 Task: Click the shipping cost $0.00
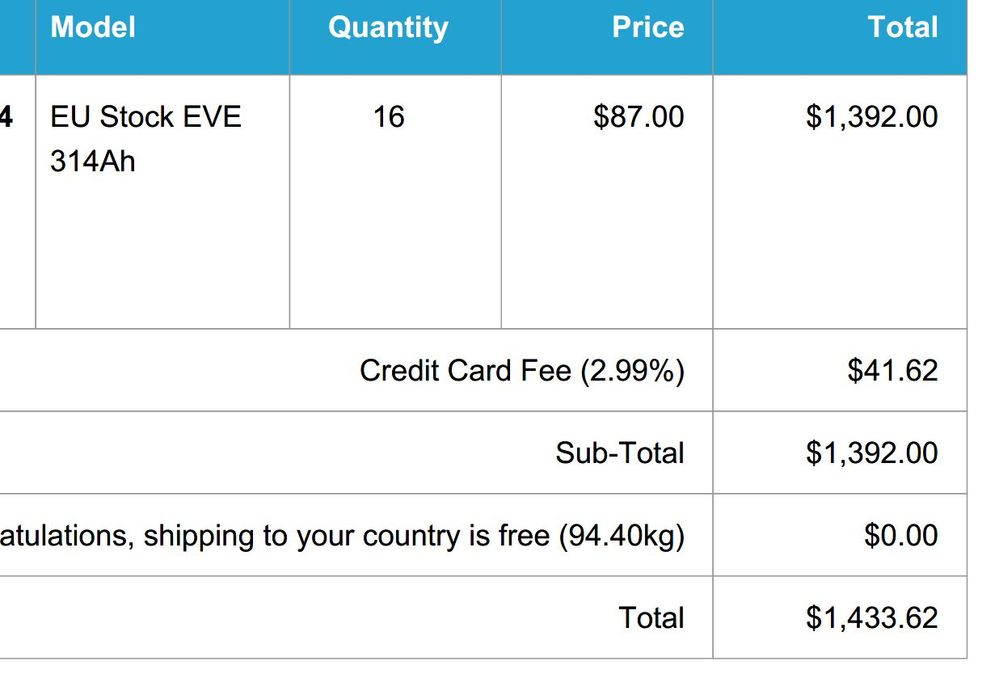coord(901,536)
